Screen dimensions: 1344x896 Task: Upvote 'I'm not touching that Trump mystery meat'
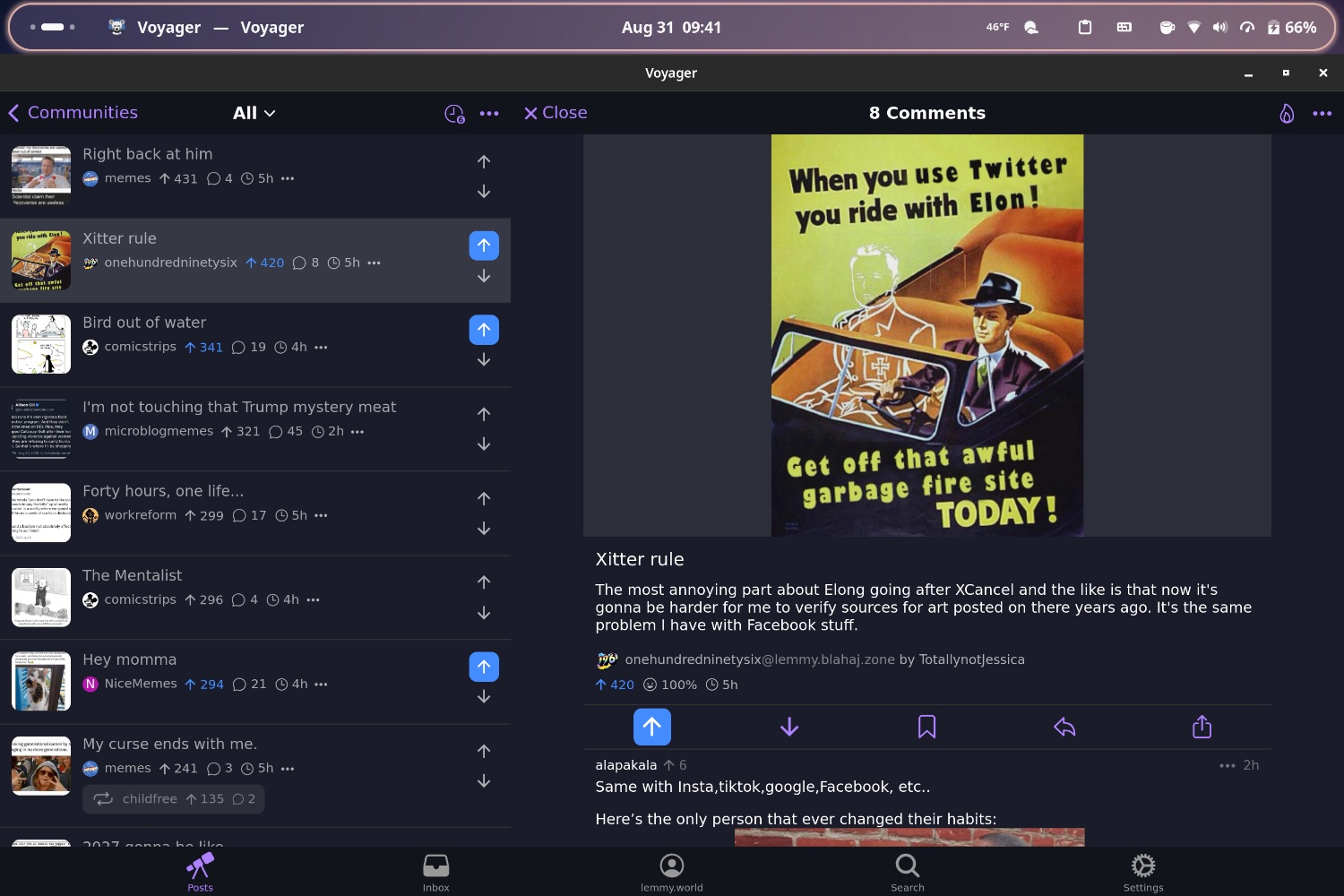[x=484, y=414]
